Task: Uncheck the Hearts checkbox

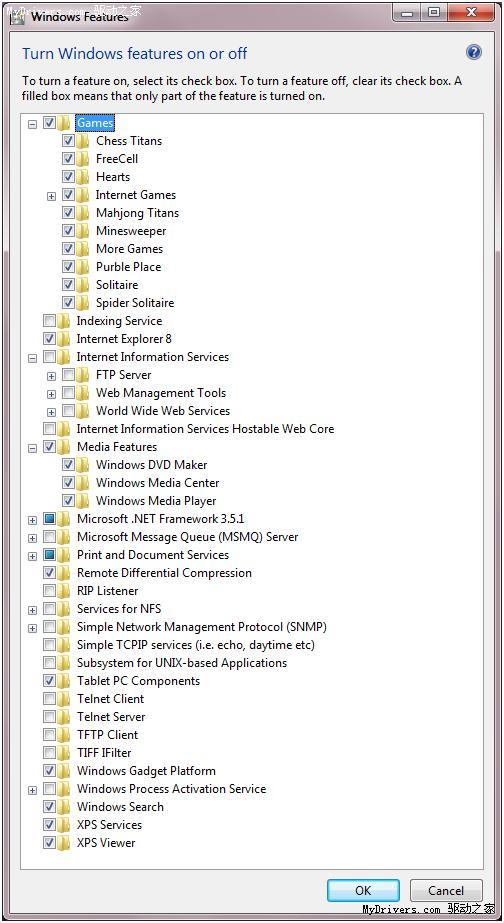Action: point(68,177)
